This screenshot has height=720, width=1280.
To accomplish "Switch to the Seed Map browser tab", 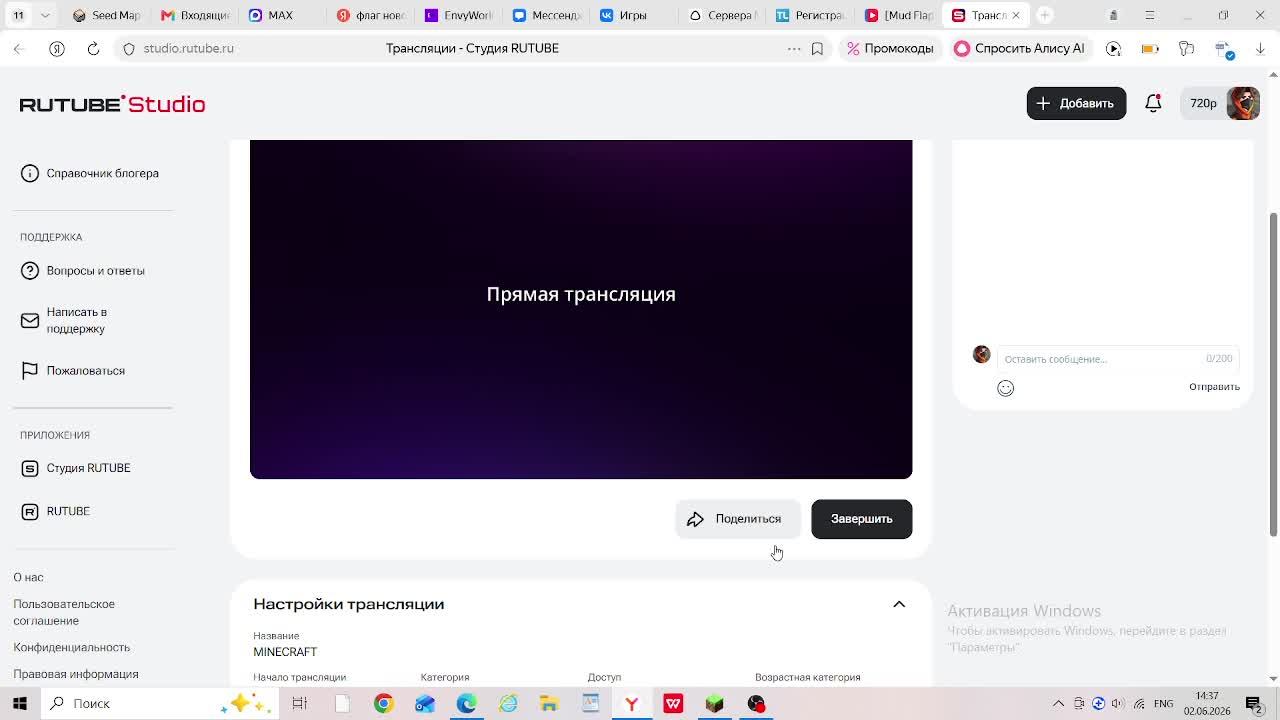I will pyautogui.click(x=107, y=15).
